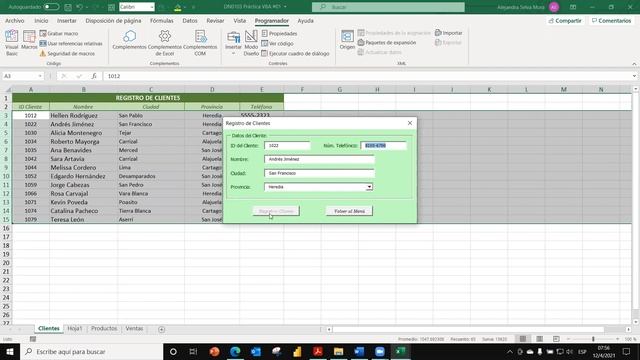Open the Visual Basic editor
Viewport: 640px width, 360px height.
tap(11, 42)
